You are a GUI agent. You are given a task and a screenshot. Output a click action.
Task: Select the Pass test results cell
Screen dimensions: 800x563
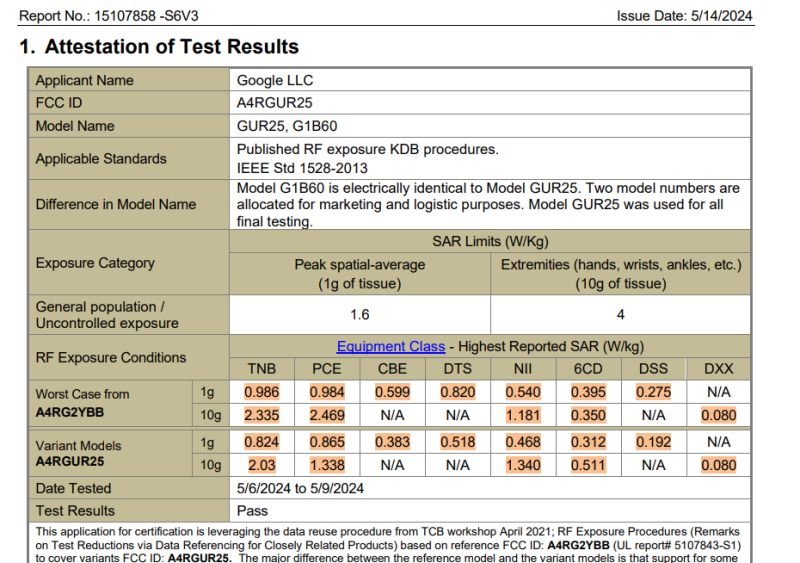pos(253,511)
